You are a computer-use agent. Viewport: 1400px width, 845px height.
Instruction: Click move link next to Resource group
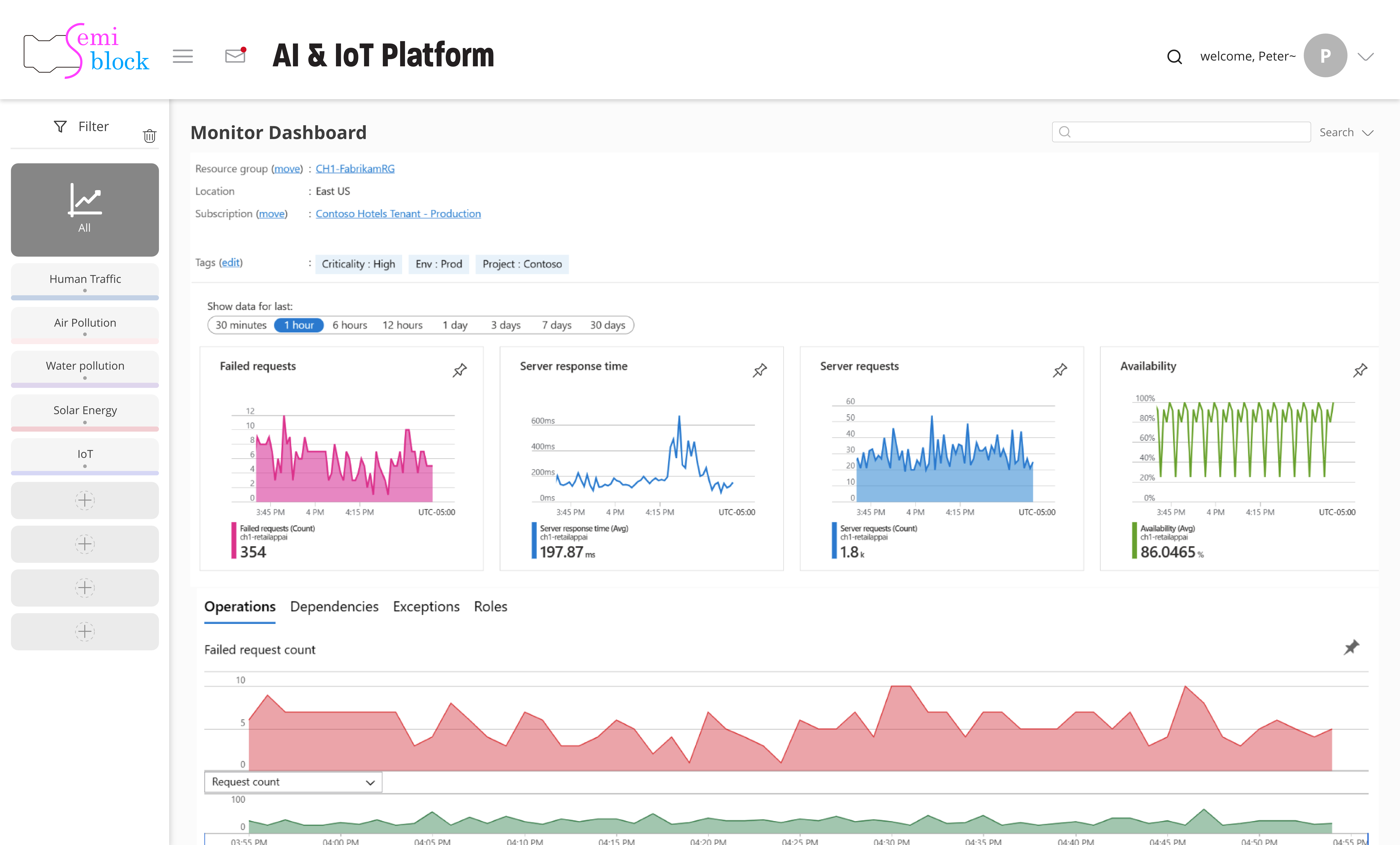click(287, 169)
